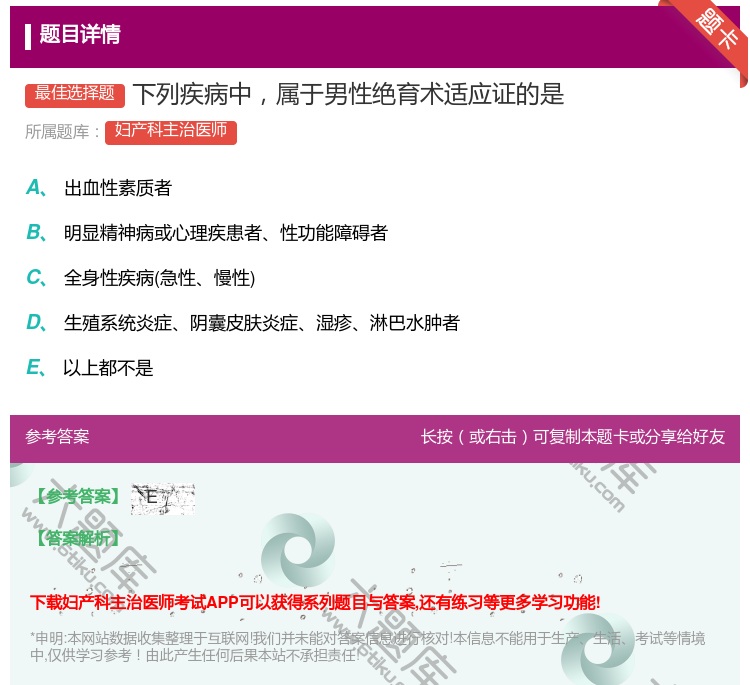Open the 妇产科主治医师 question bank link
This screenshot has width=750, height=685.
pyautogui.click(x=171, y=132)
